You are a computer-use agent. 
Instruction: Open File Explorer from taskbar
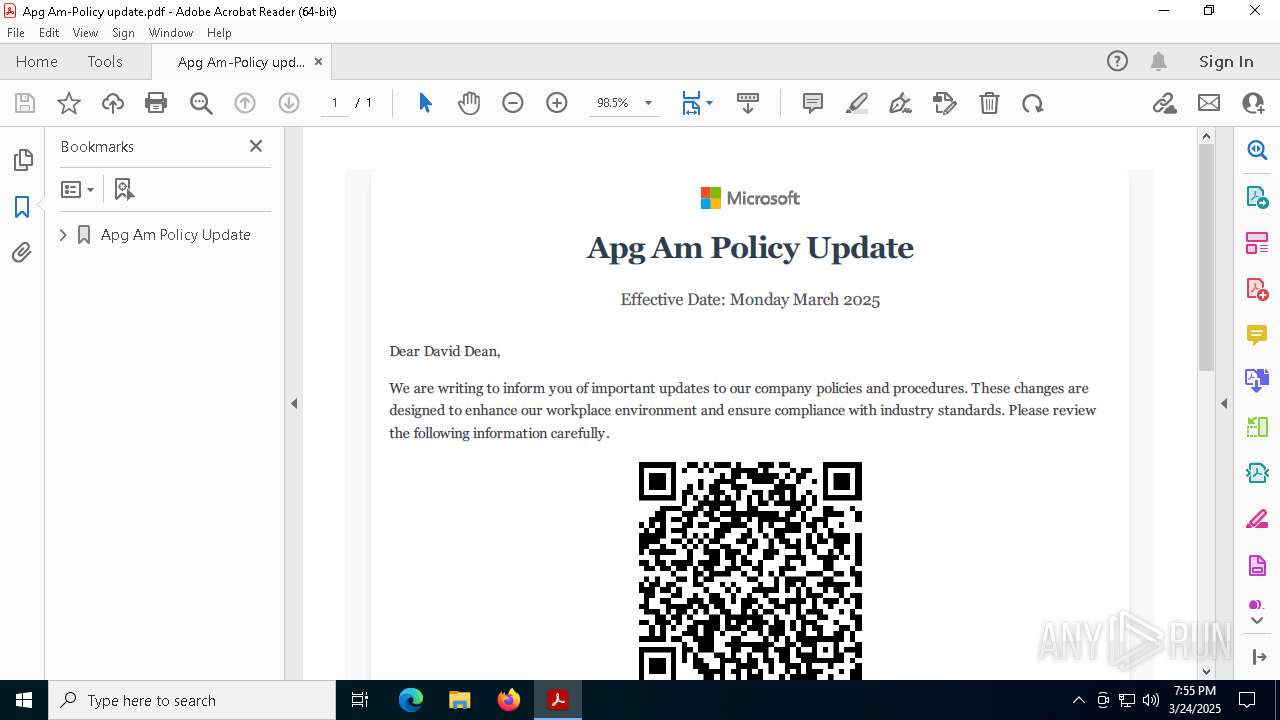[x=460, y=700]
